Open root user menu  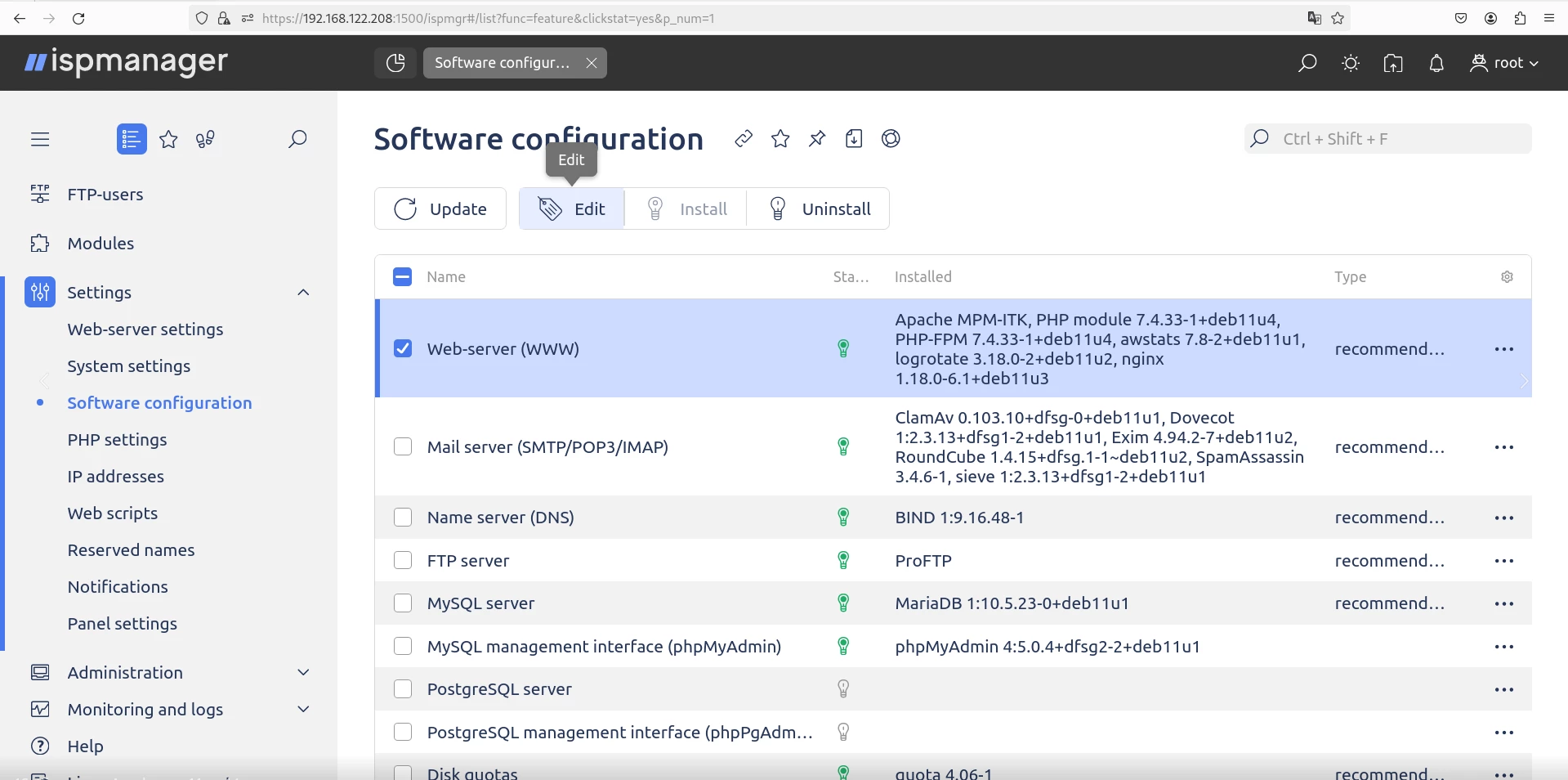(x=1504, y=63)
